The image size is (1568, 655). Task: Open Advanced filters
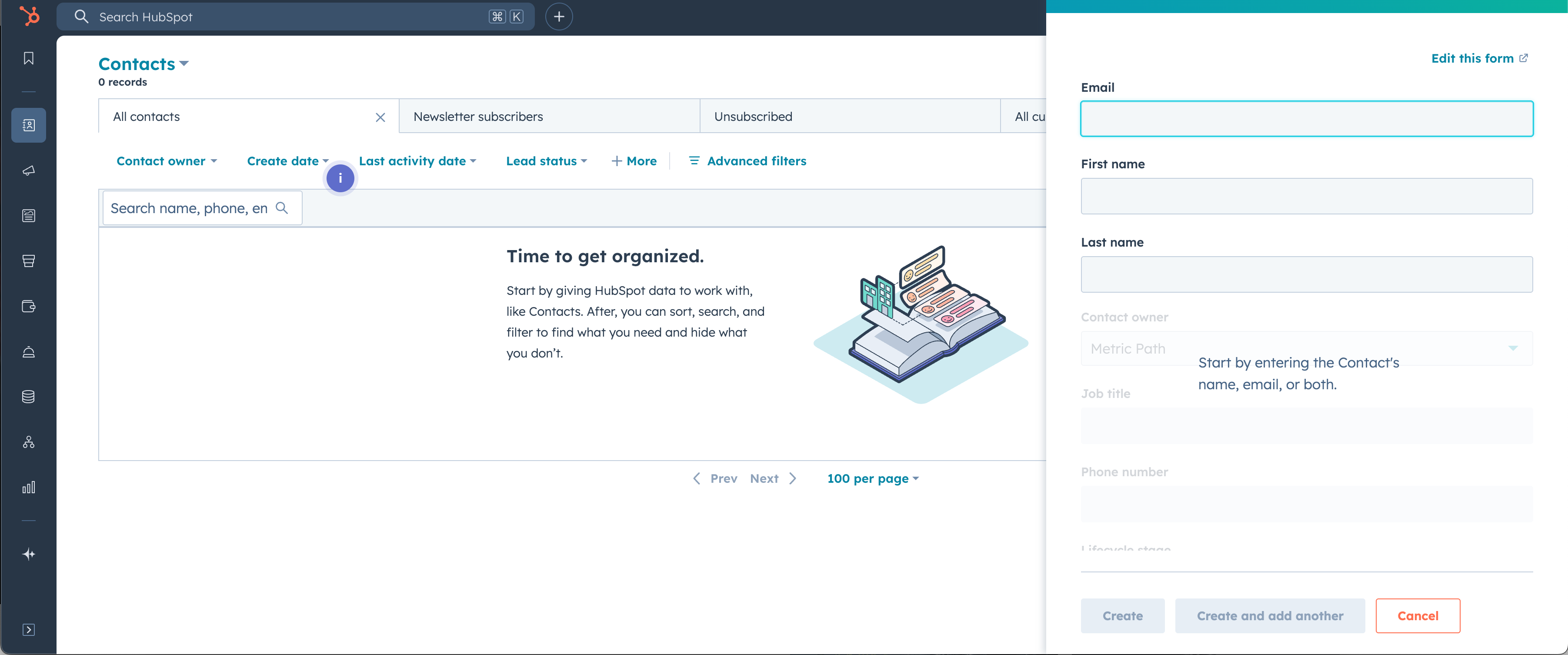pos(747,161)
